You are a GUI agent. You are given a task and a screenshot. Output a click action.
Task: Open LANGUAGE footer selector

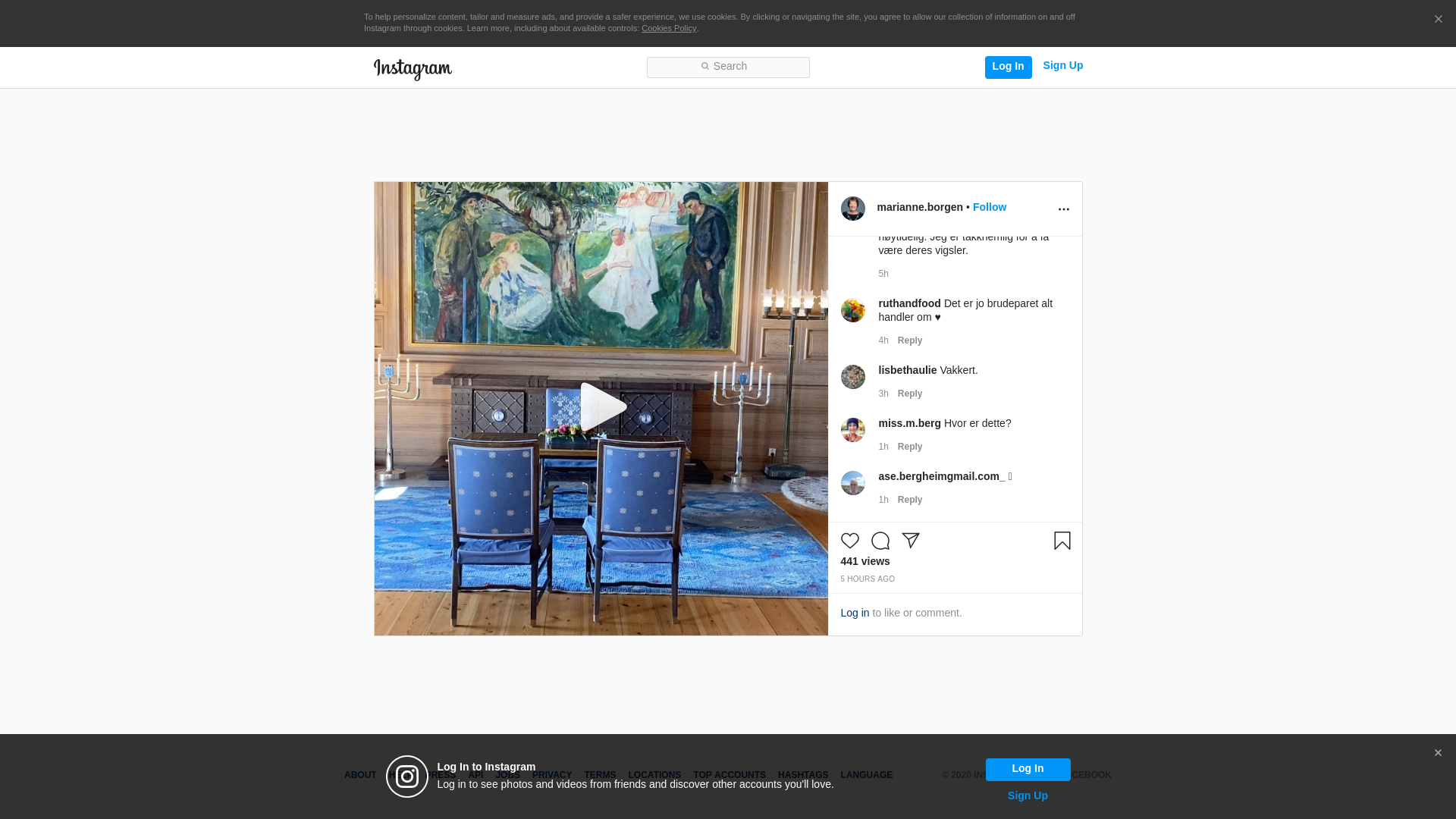tap(867, 775)
